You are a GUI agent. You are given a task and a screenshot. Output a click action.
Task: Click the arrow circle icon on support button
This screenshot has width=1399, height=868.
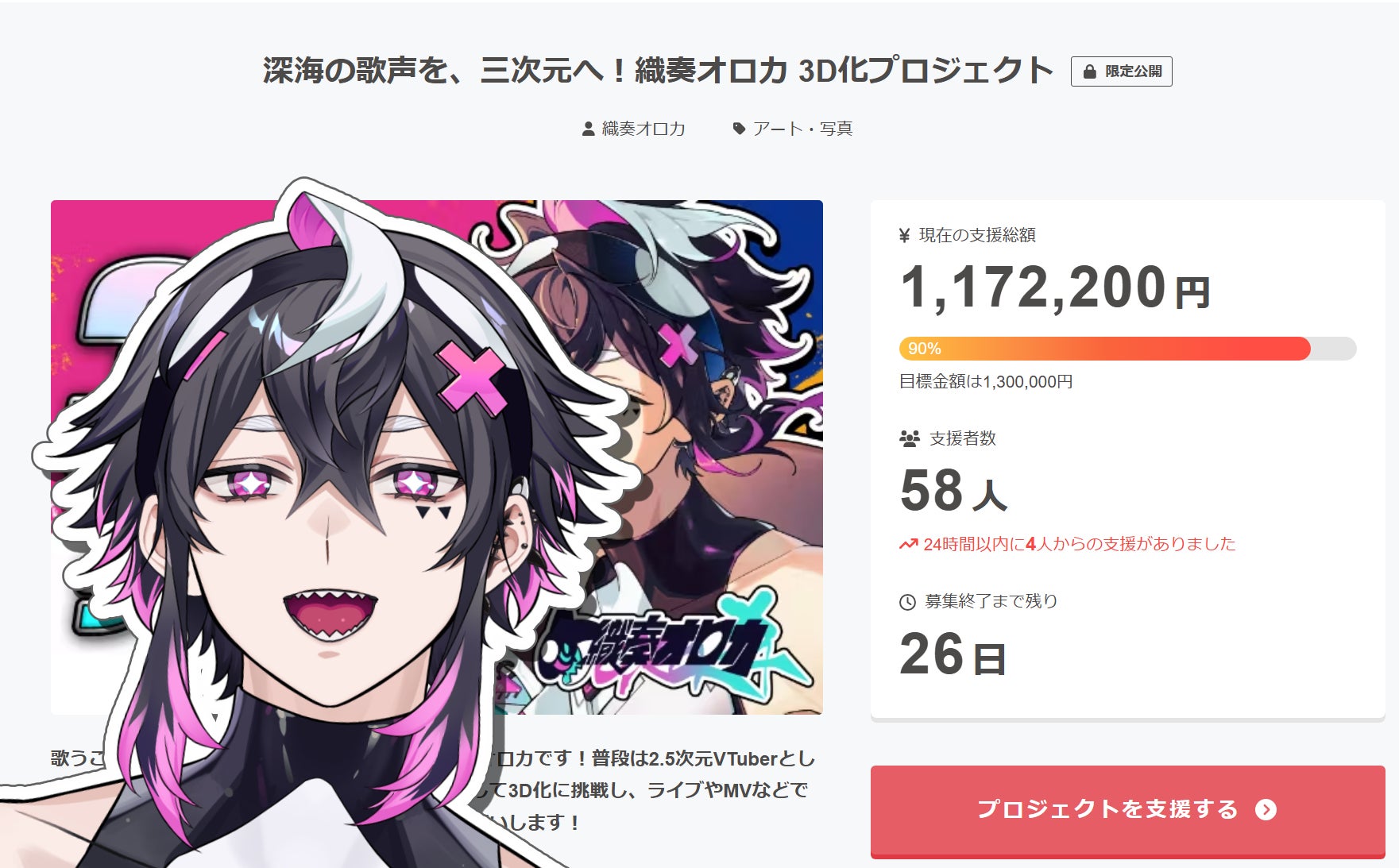(1266, 809)
